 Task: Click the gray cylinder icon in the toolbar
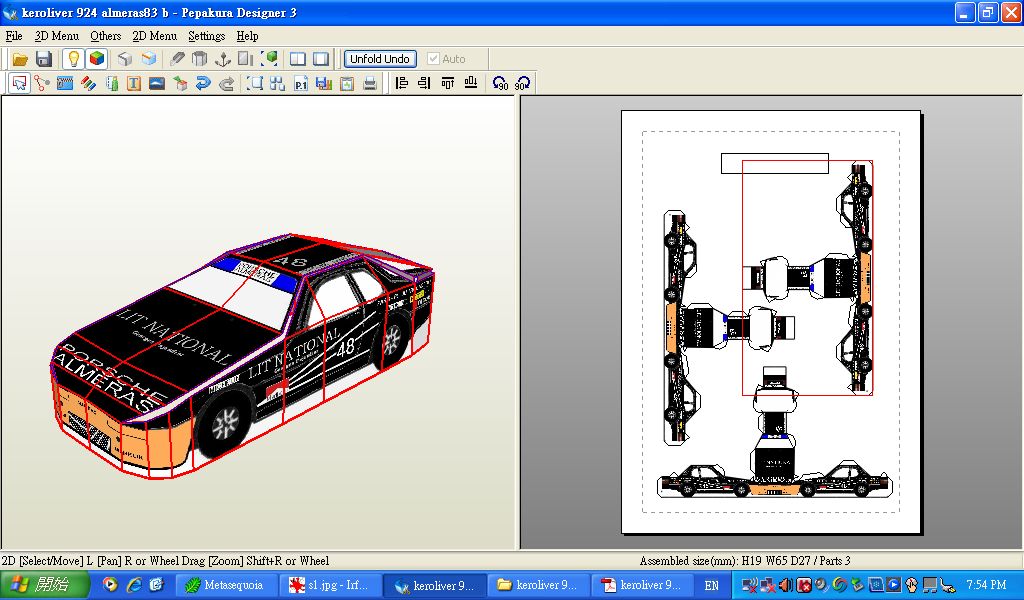[x=200, y=59]
